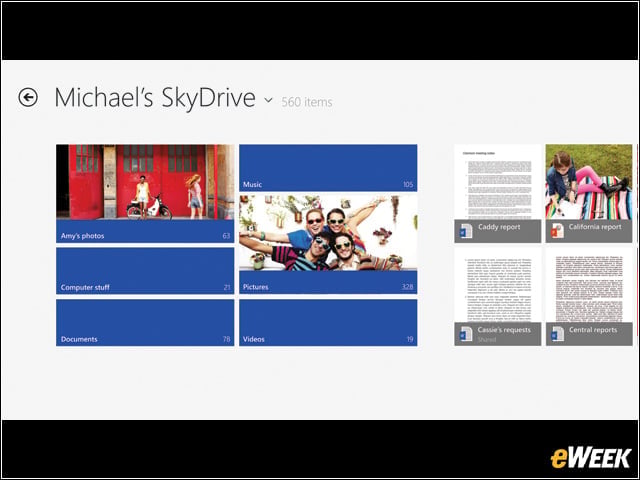
Task: Click the 328 count on Pictures
Action: pyautogui.click(x=407, y=287)
